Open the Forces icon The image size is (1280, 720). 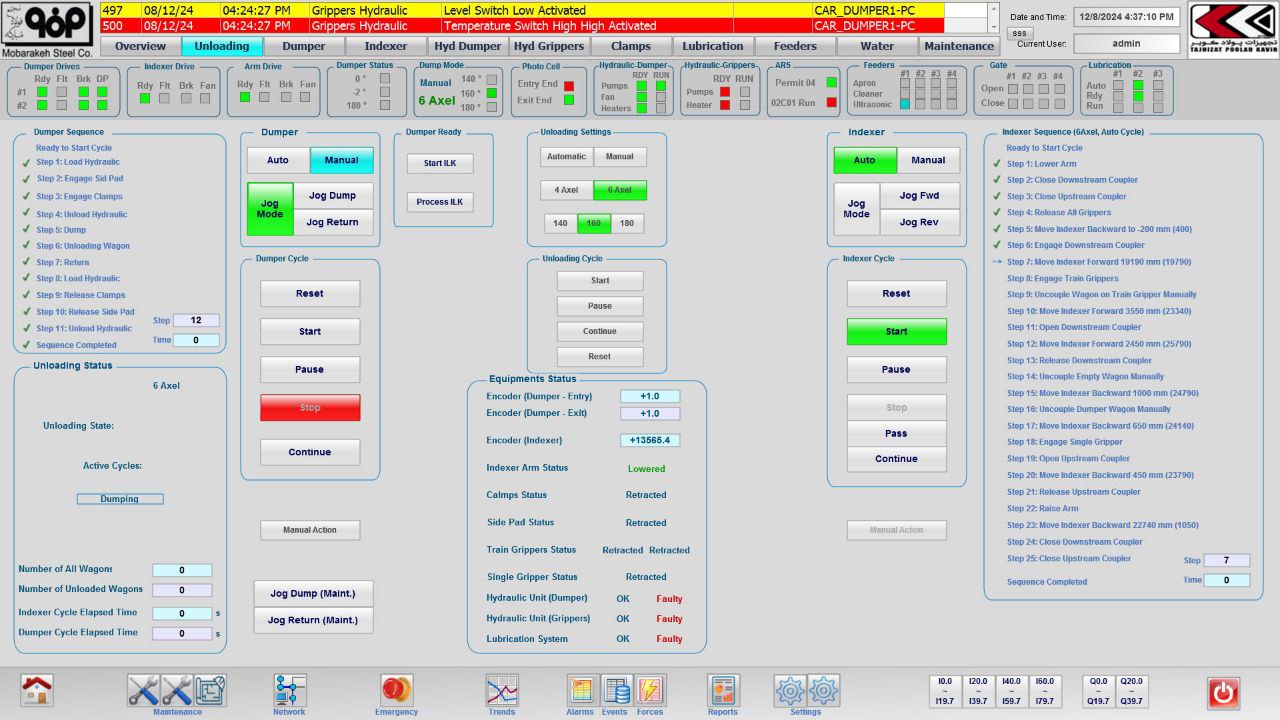tap(650, 690)
